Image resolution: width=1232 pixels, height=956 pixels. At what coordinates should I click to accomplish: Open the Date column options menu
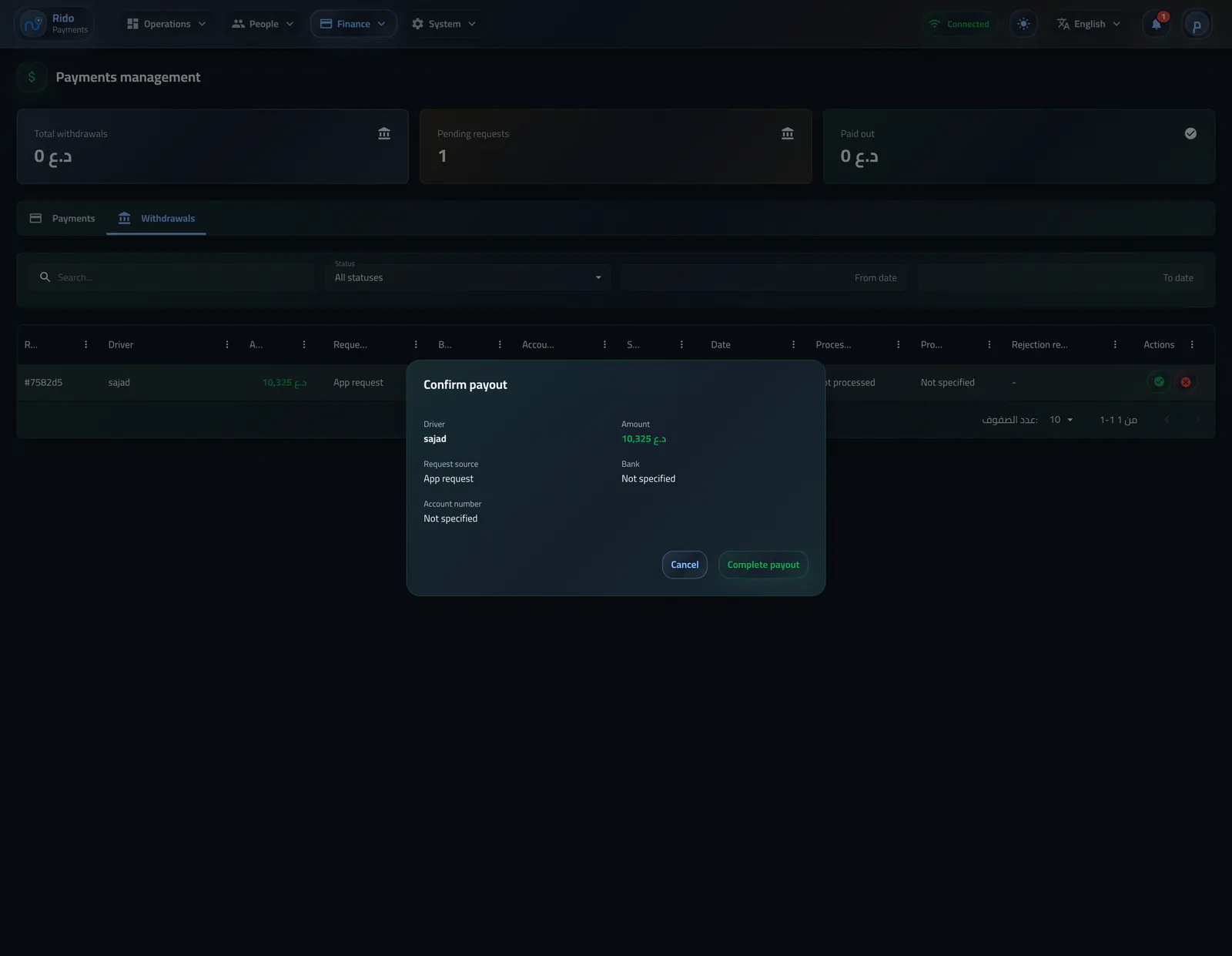point(794,344)
